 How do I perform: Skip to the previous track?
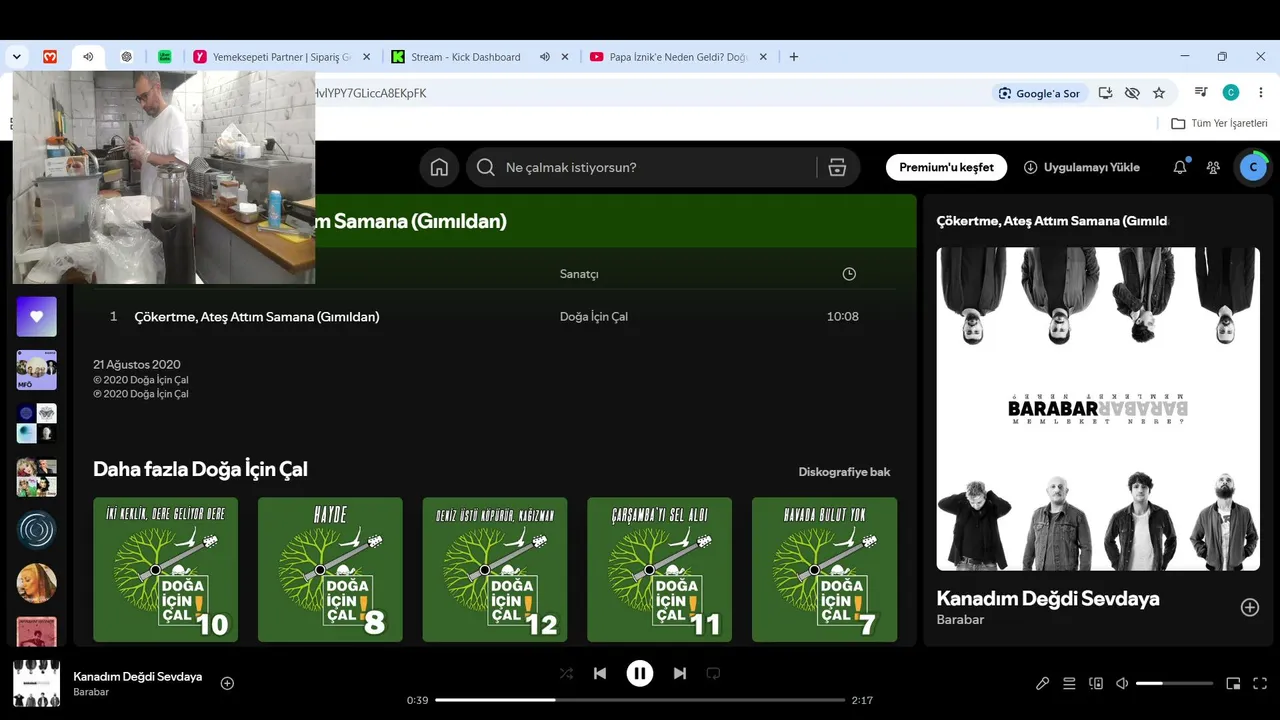click(x=600, y=673)
